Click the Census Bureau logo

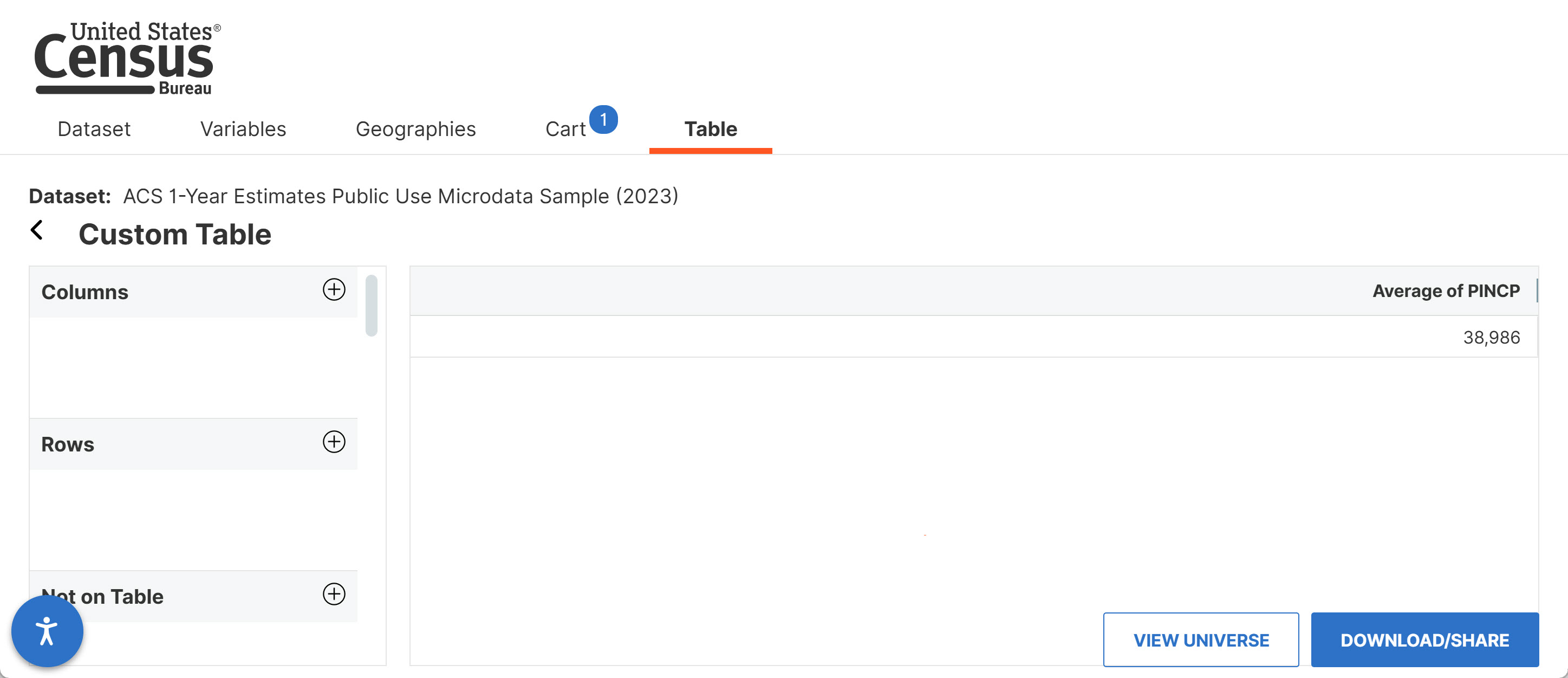click(x=127, y=58)
